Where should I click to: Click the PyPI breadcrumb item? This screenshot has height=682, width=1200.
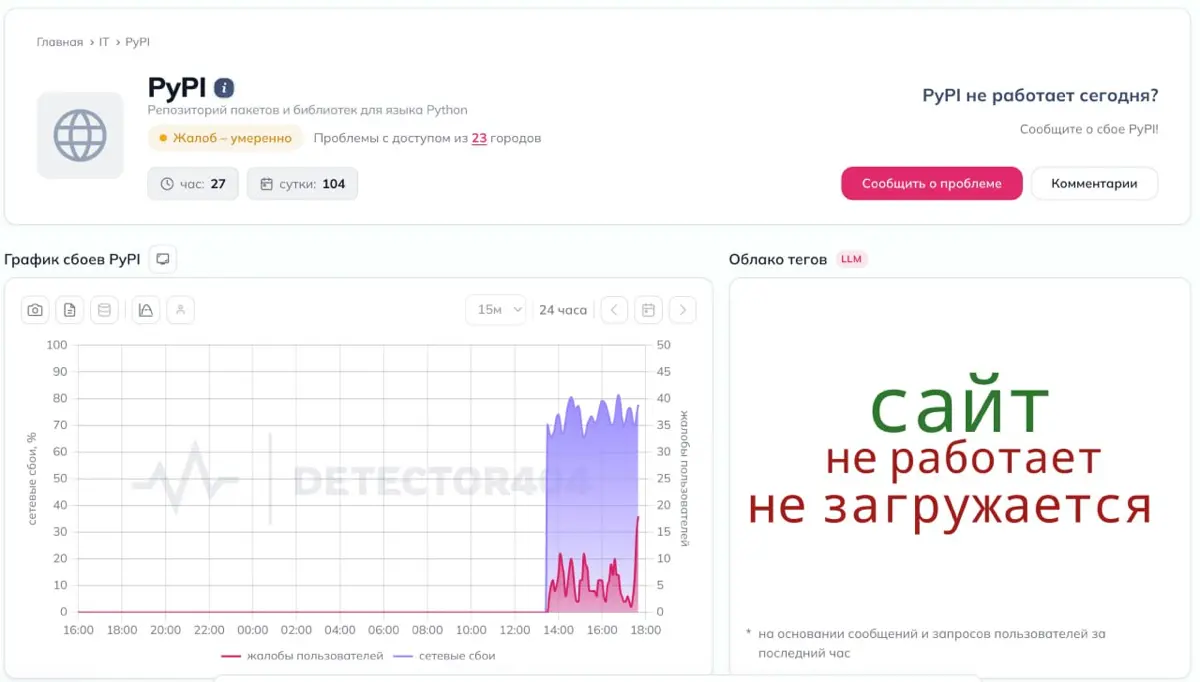pyautogui.click(x=137, y=42)
